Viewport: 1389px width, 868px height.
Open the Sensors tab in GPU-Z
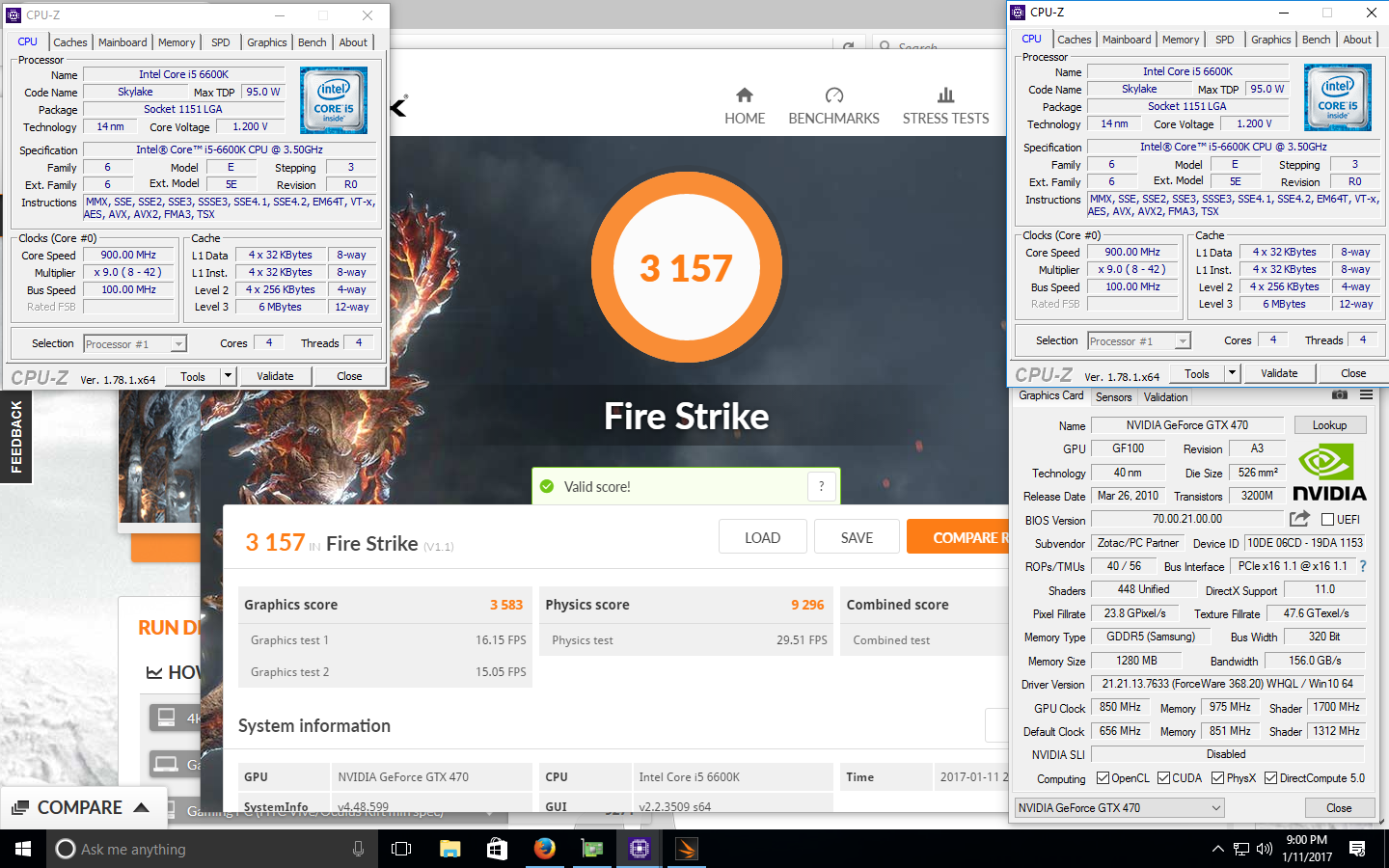pos(1113,397)
